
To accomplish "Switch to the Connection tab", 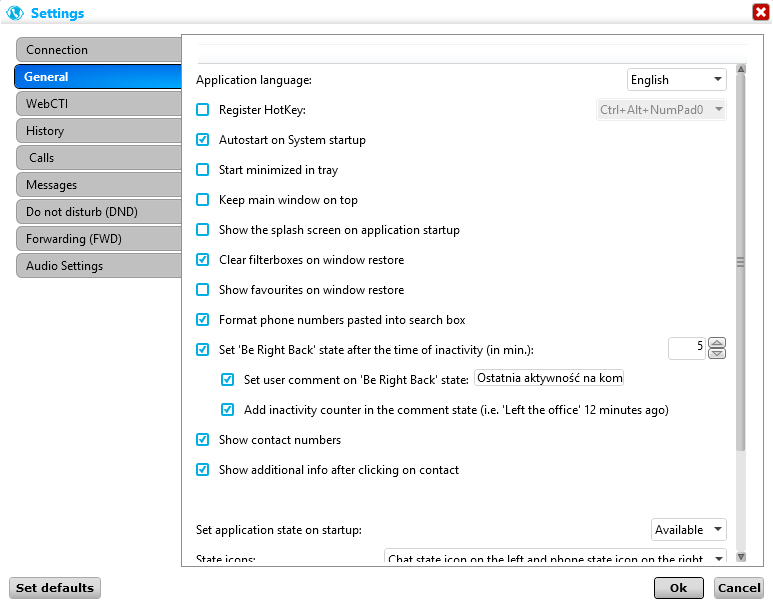I will [x=97, y=50].
